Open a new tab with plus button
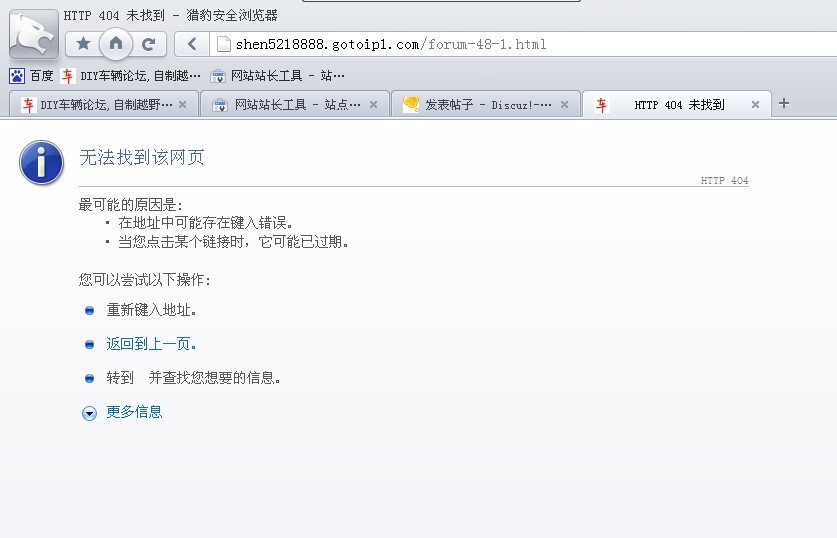Viewport: 837px width, 538px height. [784, 103]
